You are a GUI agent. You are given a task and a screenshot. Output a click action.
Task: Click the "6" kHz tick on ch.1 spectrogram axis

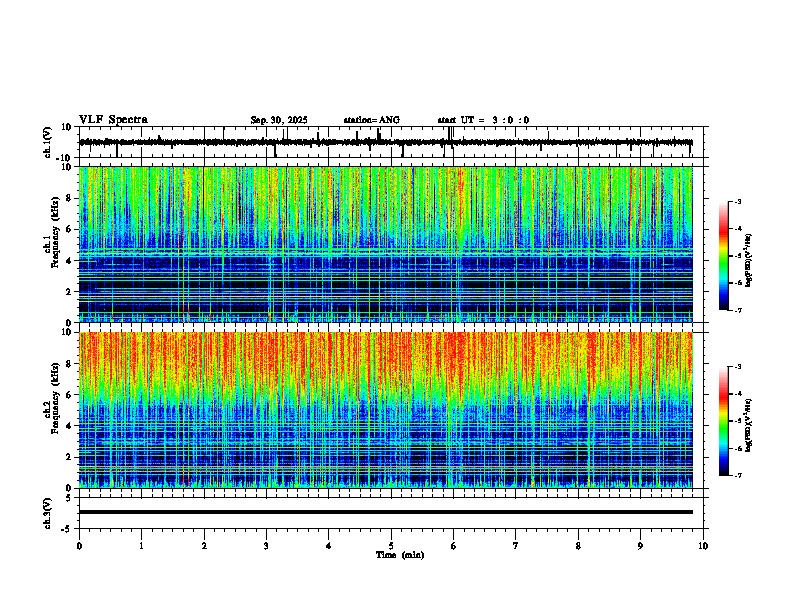pyautogui.click(x=69, y=229)
